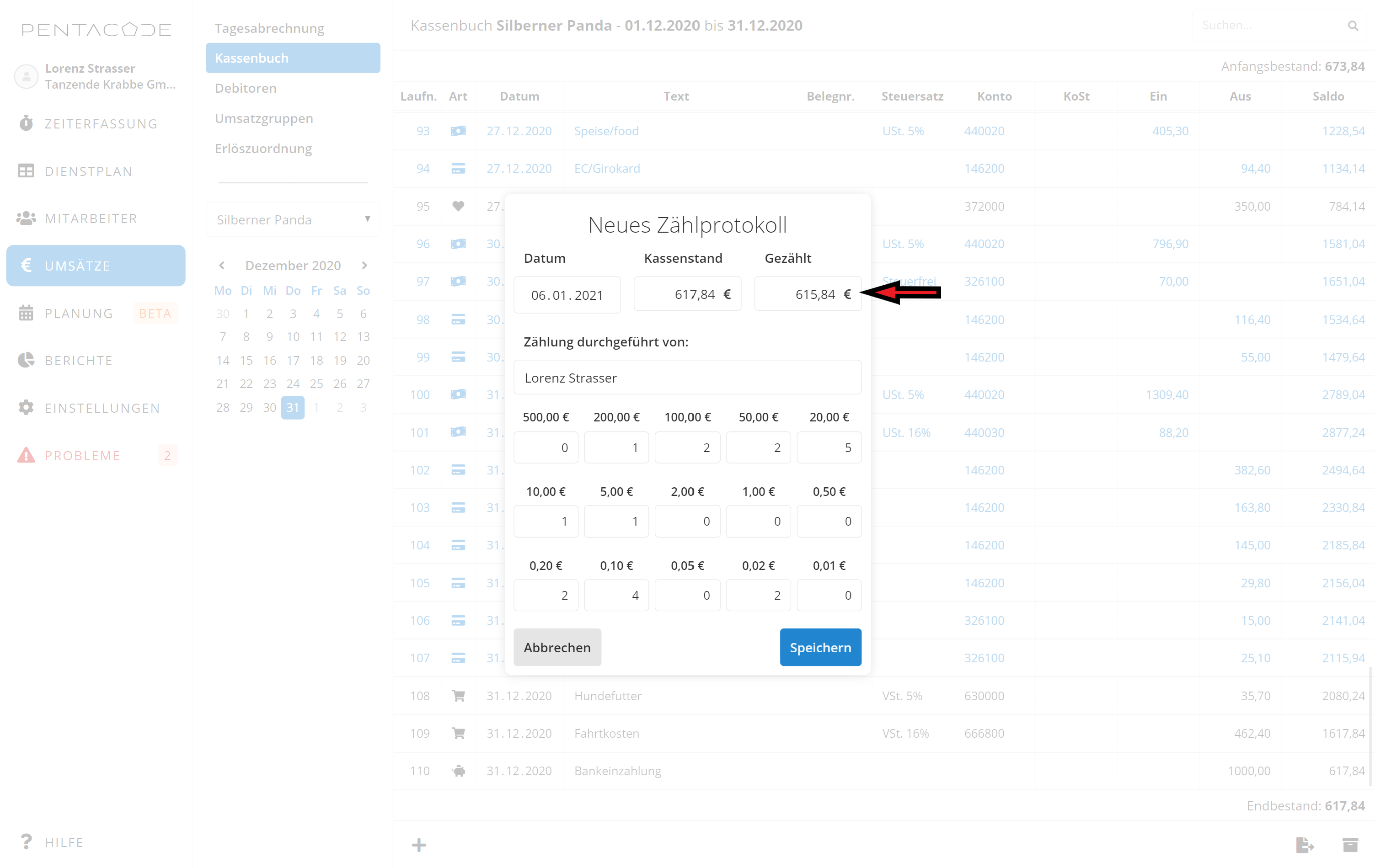
Task: Click the Einstellungen gear icon
Action: tap(26, 407)
